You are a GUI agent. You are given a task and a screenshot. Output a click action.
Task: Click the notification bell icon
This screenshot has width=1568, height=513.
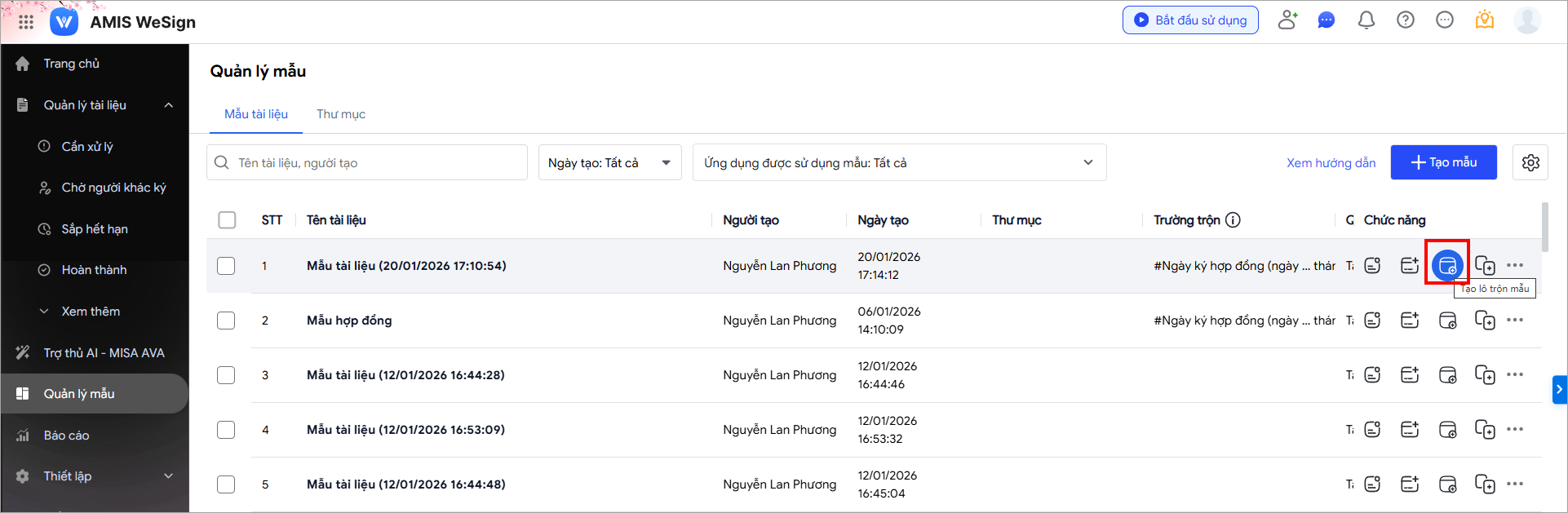coord(1366,20)
